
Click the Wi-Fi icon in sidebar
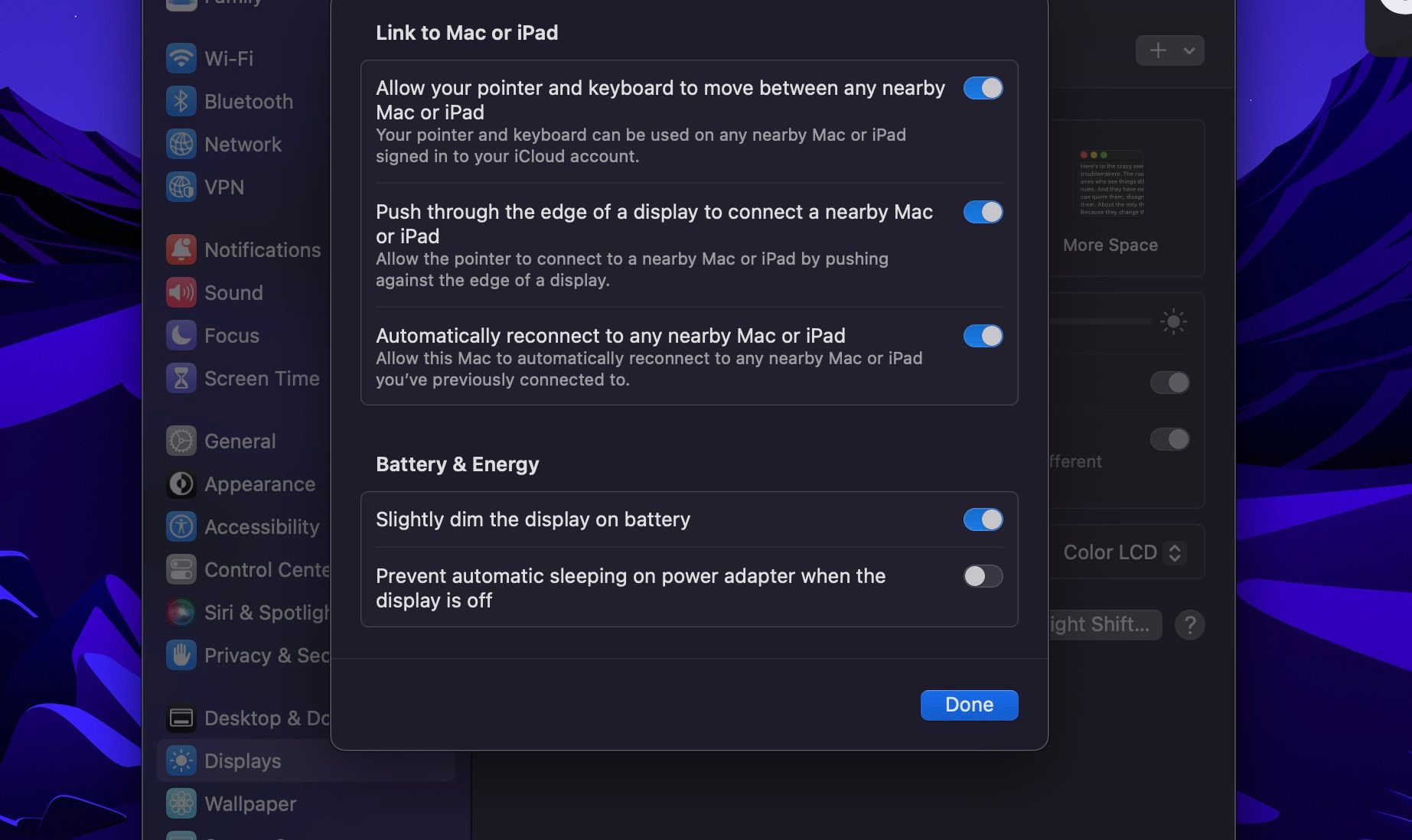pos(181,59)
